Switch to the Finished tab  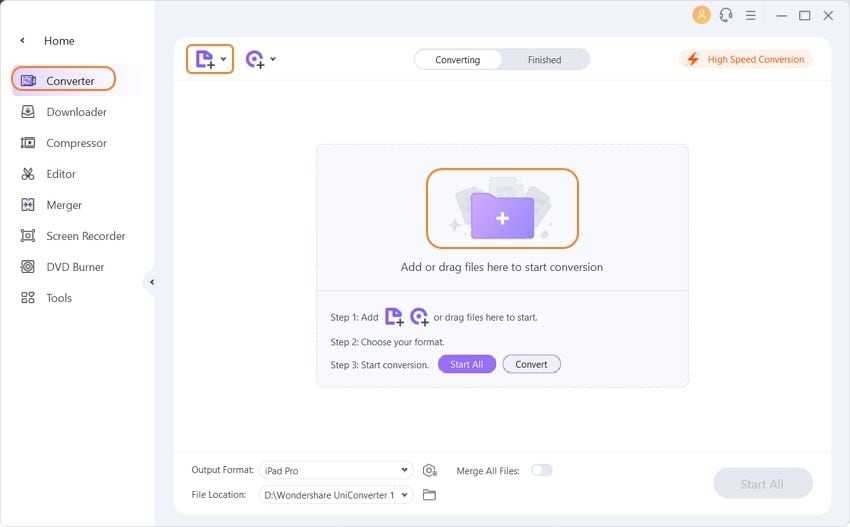pyautogui.click(x=544, y=60)
